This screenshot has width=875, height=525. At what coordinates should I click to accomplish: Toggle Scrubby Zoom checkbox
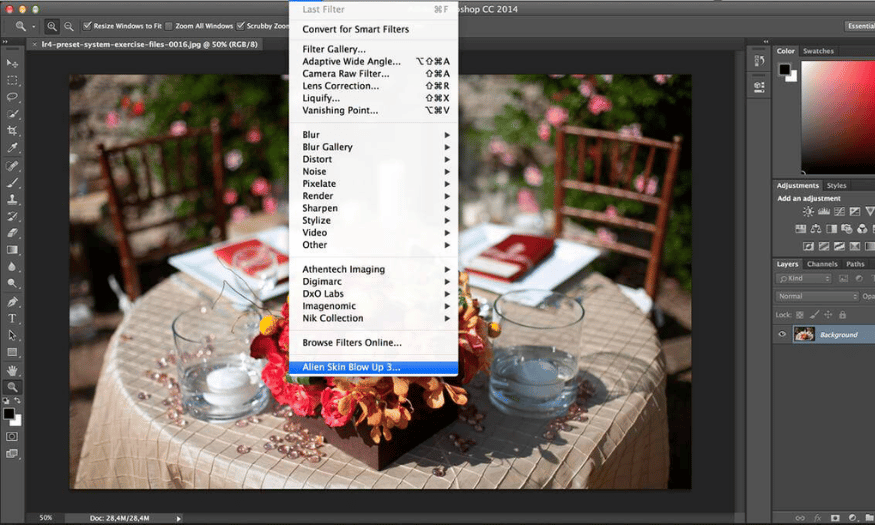(x=241, y=26)
